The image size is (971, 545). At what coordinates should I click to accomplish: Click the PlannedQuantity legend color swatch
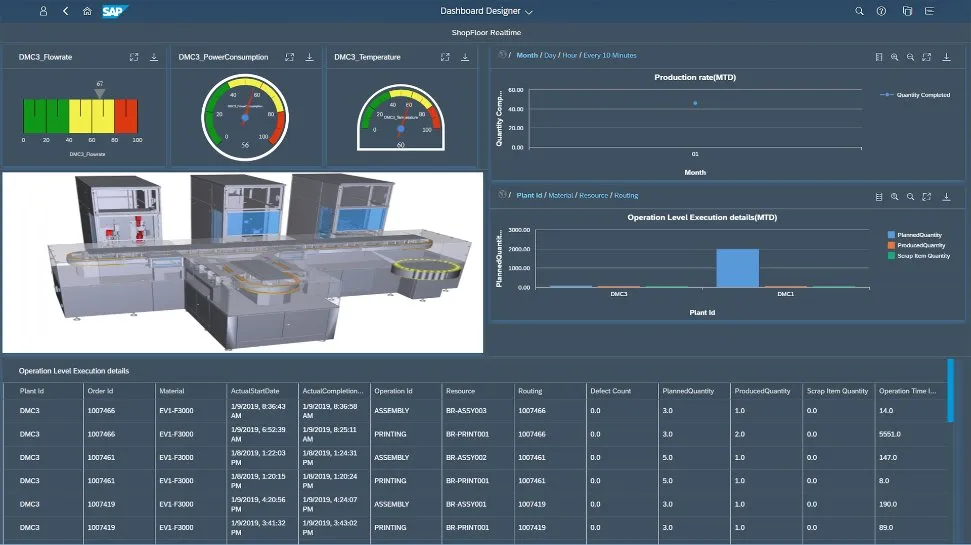pyautogui.click(x=891, y=235)
